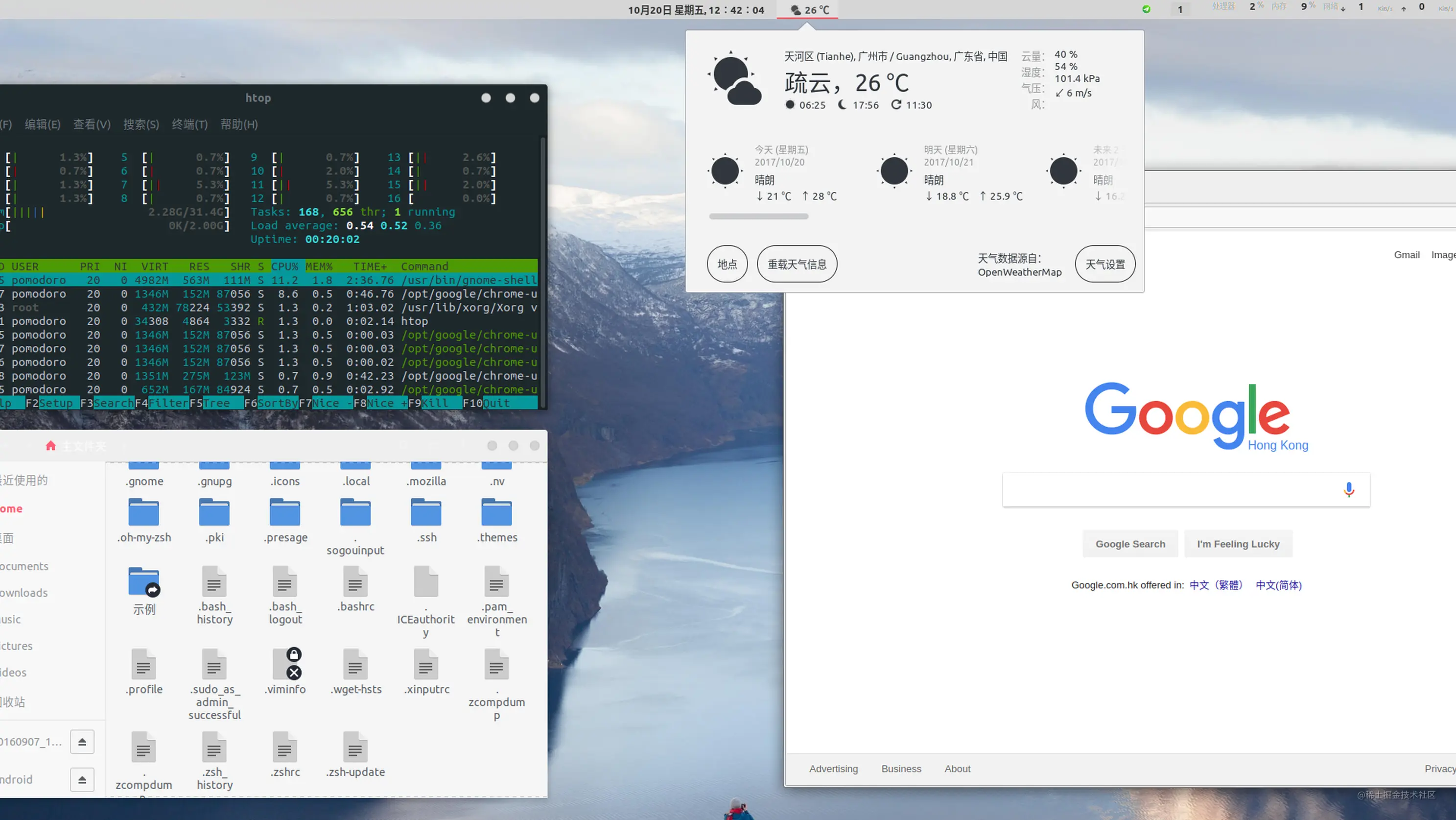The image size is (1456, 820).
Task: Open the .themes folder
Action: (496, 512)
